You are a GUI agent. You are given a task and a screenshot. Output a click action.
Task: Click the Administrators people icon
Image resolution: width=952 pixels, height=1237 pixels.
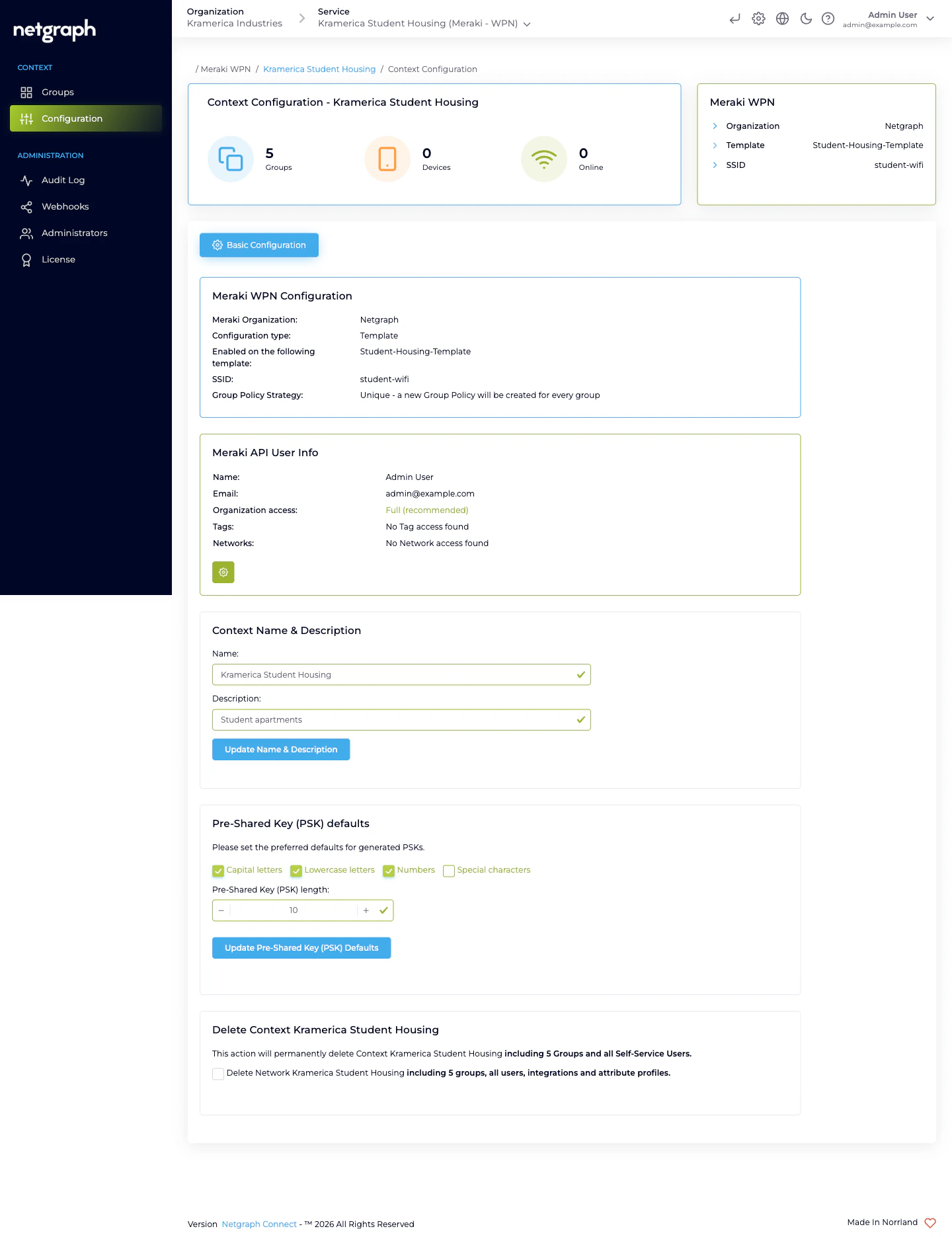pos(26,233)
